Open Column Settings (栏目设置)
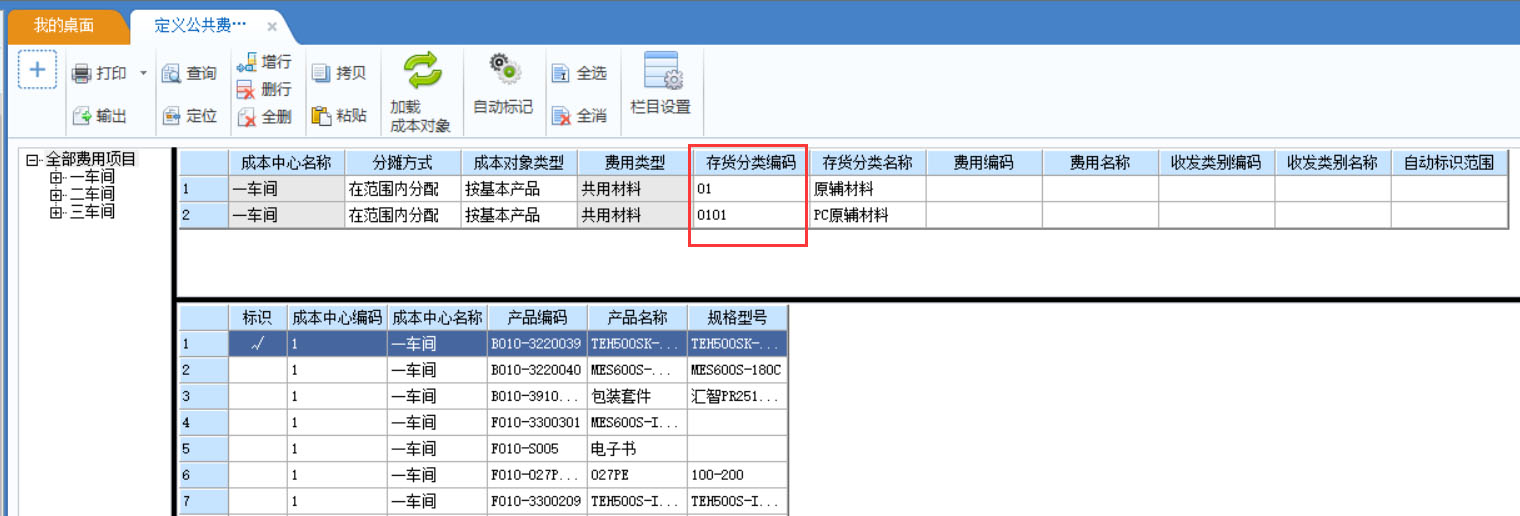This screenshot has height=516, width=1520. point(661,72)
